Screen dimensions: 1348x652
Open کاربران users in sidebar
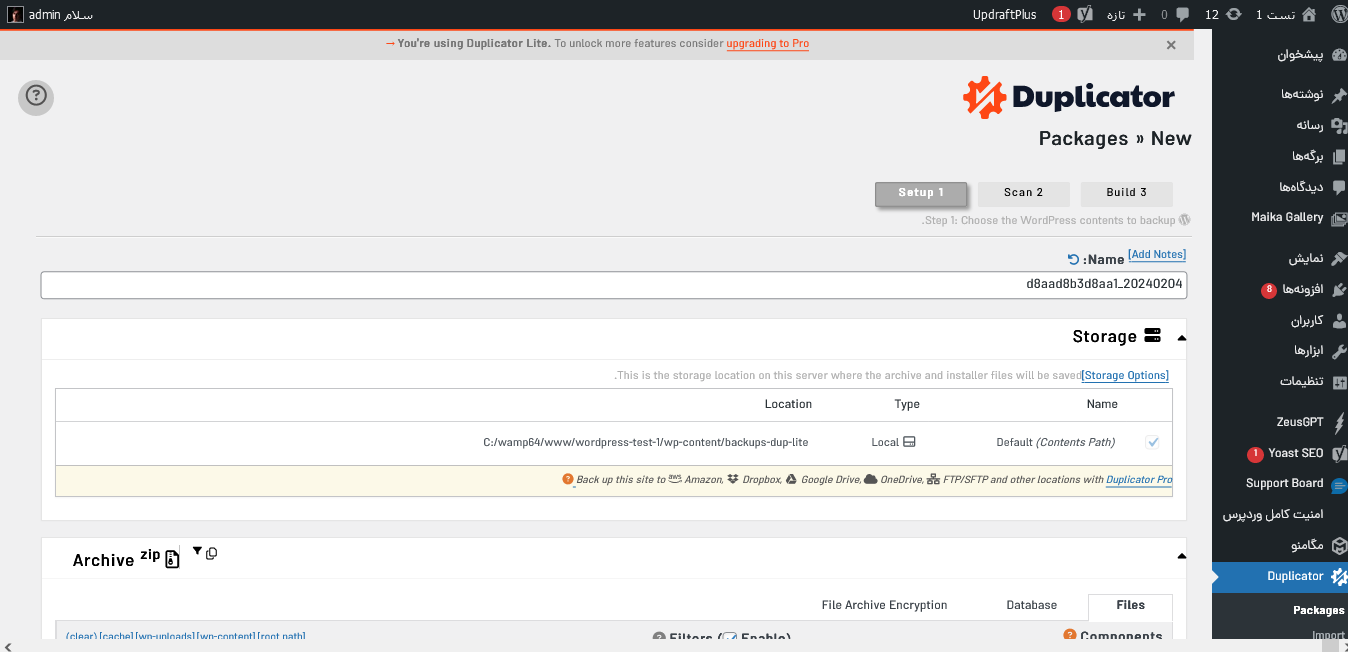point(1280,320)
